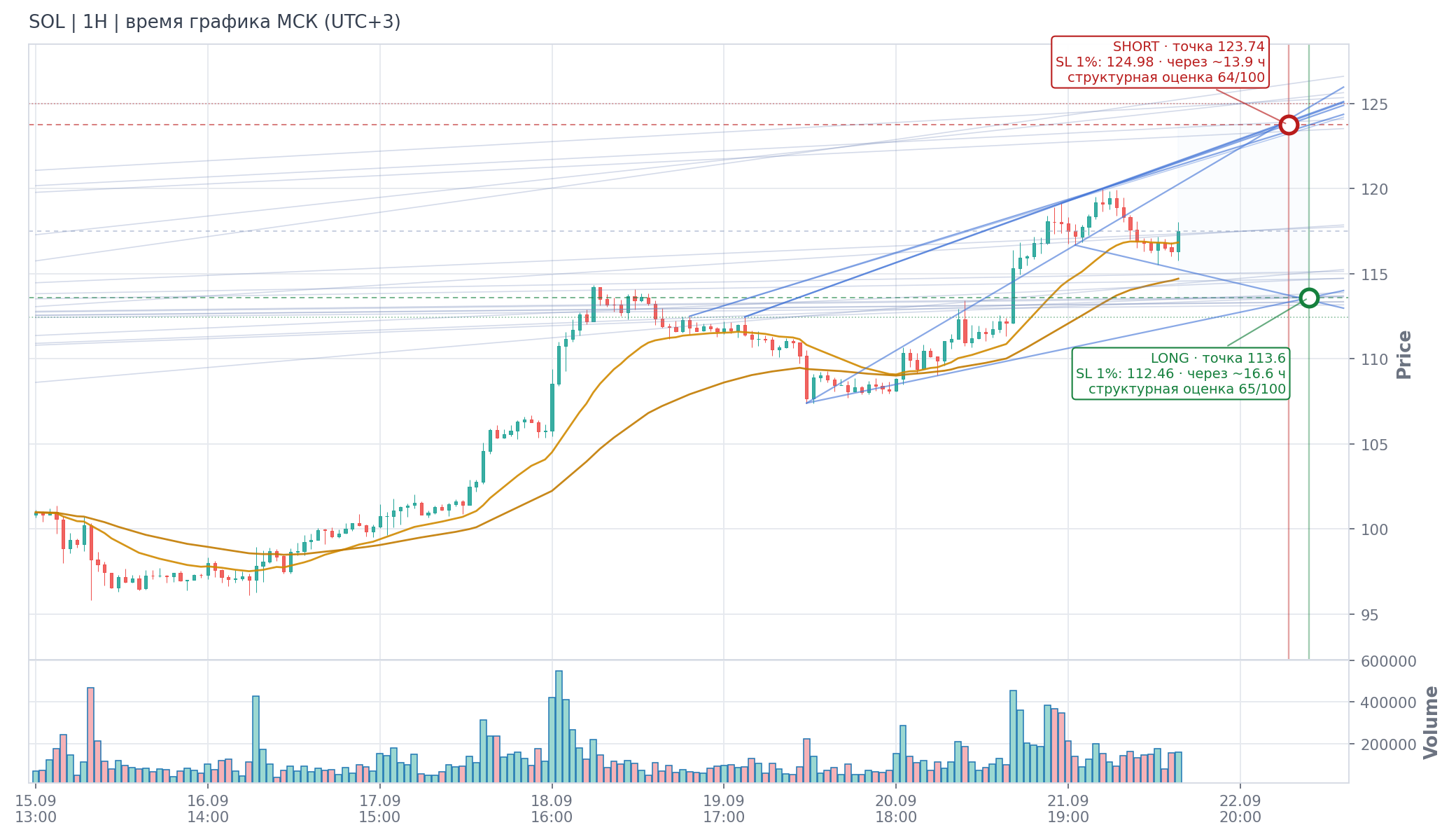Click the tall pink volume bar on 15.09
Image resolution: width=1456 pixels, height=839 pixels.
coord(90,735)
